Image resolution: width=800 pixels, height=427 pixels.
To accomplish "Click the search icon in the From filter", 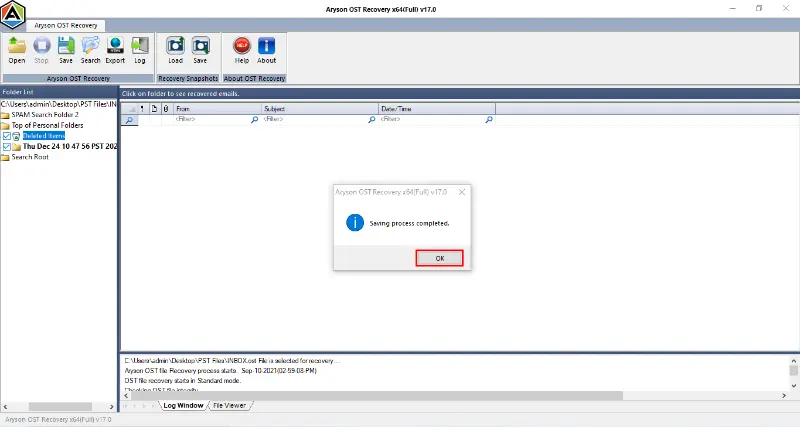I will tap(254, 119).
